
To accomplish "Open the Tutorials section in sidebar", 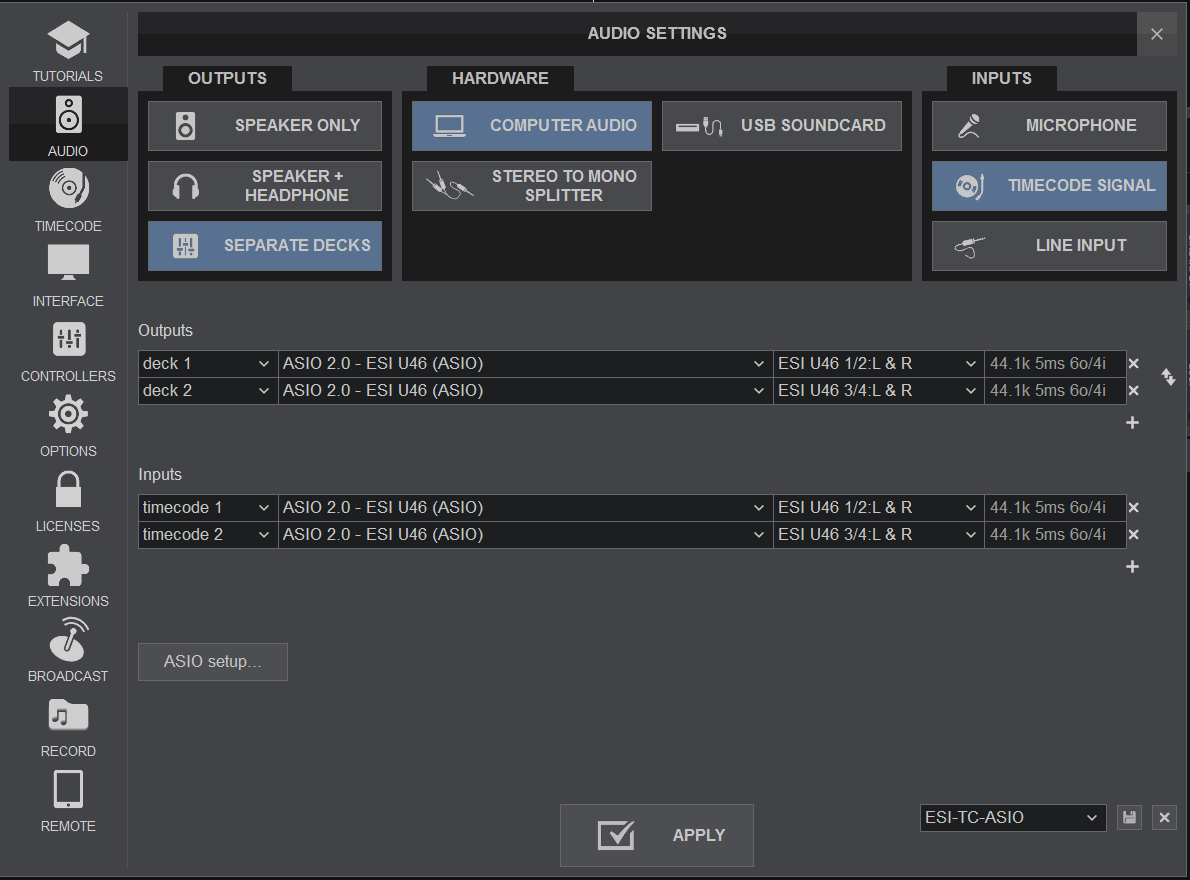I will (x=68, y=51).
